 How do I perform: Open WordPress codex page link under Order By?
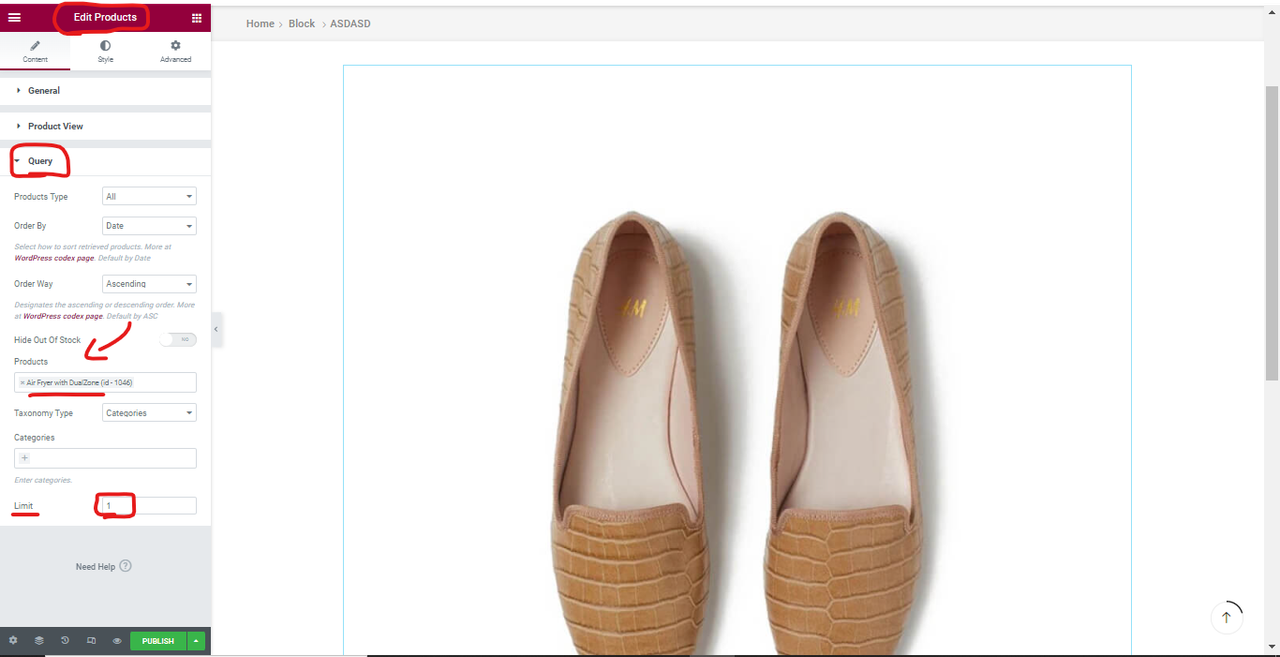[x=54, y=258]
